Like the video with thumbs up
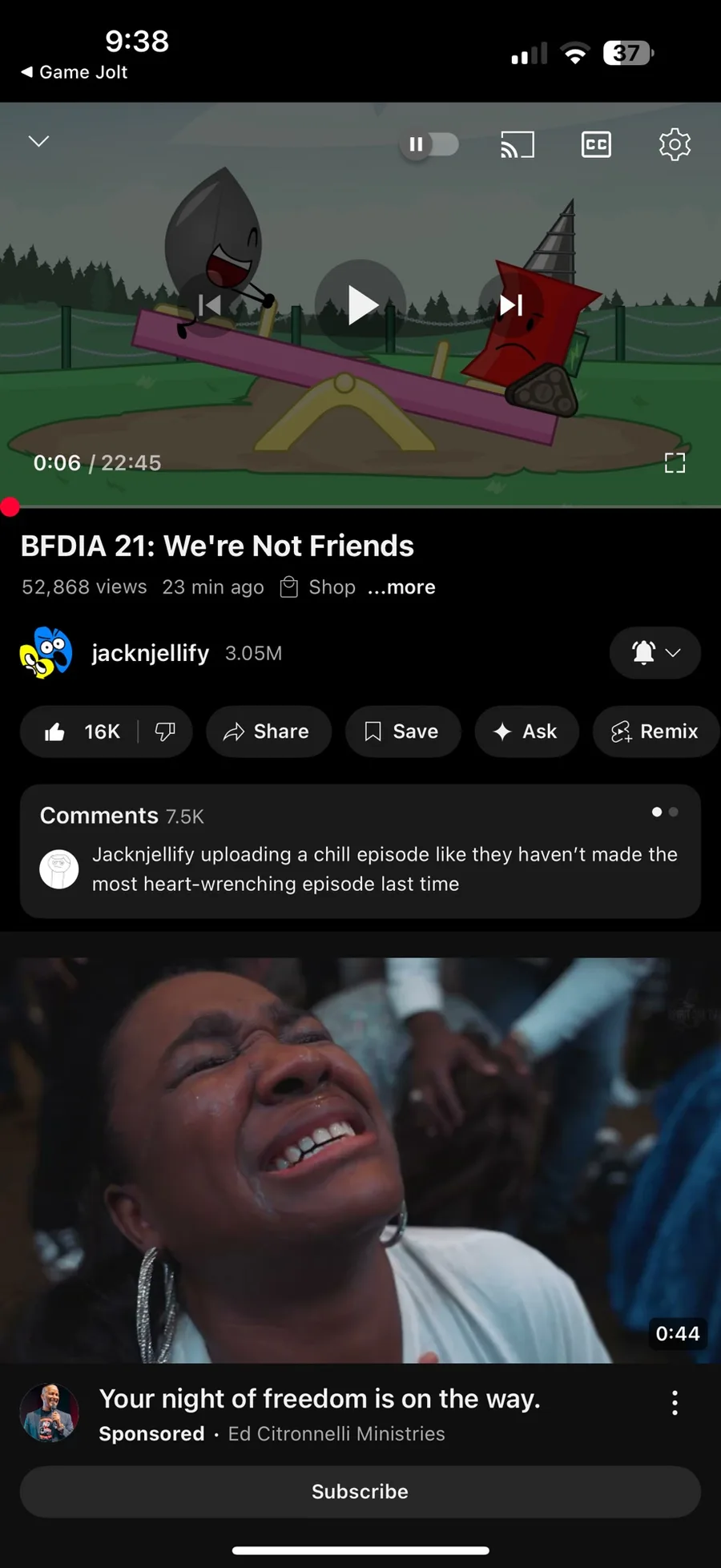The height and width of the screenshot is (1568, 721). point(80,732)
